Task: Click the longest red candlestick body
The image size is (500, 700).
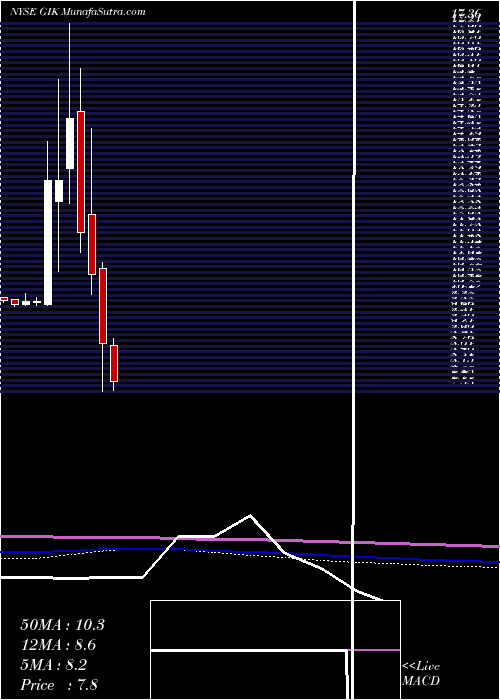Action: coord(81,172)
